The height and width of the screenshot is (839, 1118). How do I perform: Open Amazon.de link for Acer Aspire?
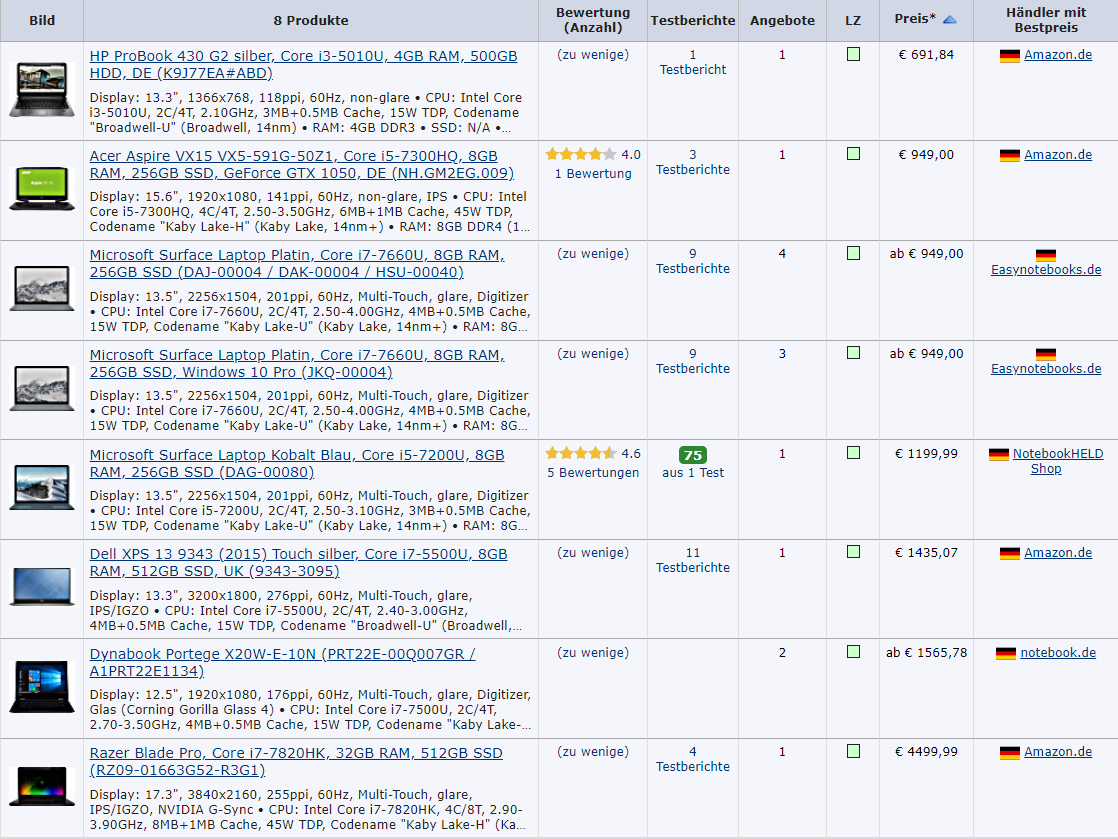pyautogui.click(x=1058, y=155)
